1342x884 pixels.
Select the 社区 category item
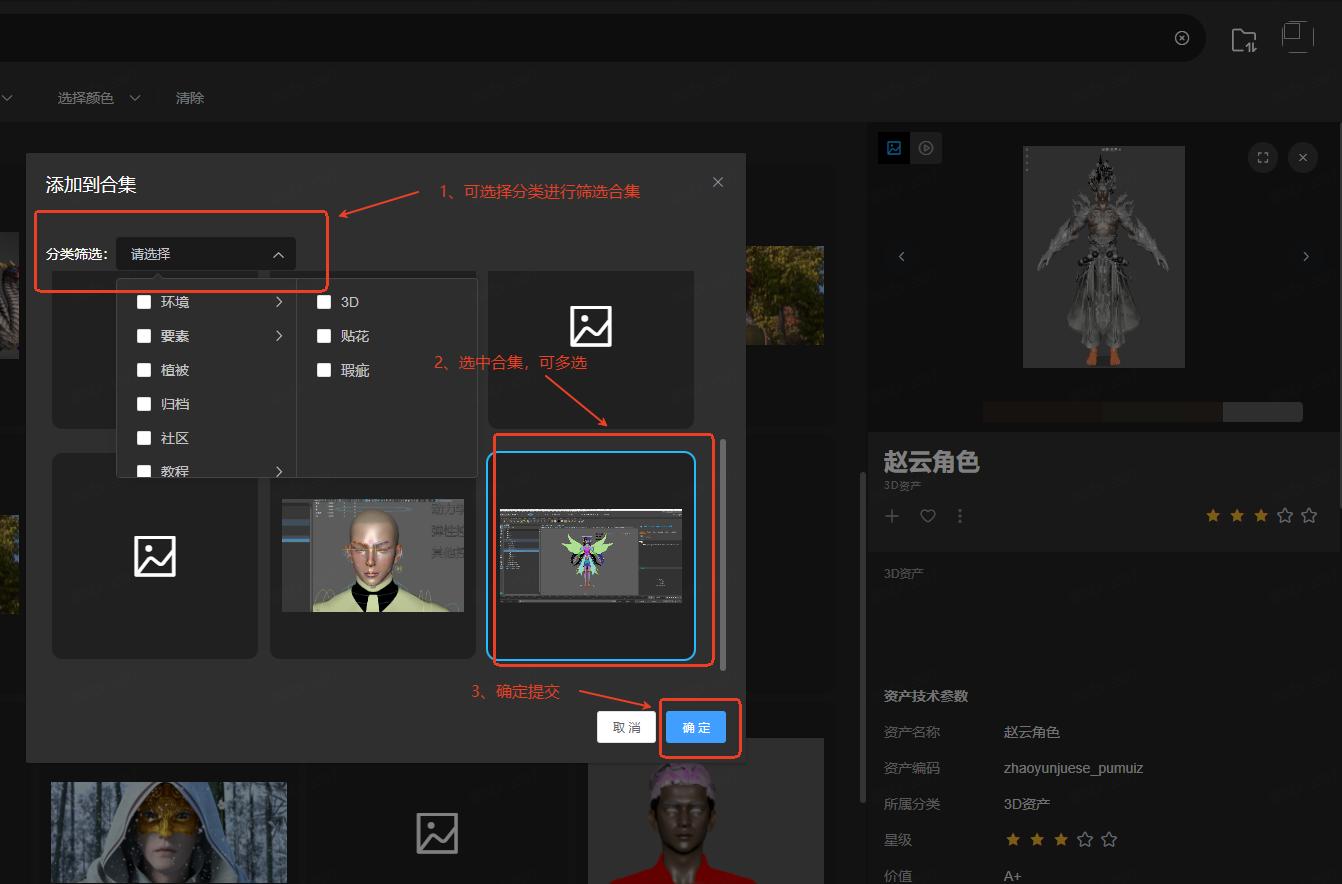(175, 438)
